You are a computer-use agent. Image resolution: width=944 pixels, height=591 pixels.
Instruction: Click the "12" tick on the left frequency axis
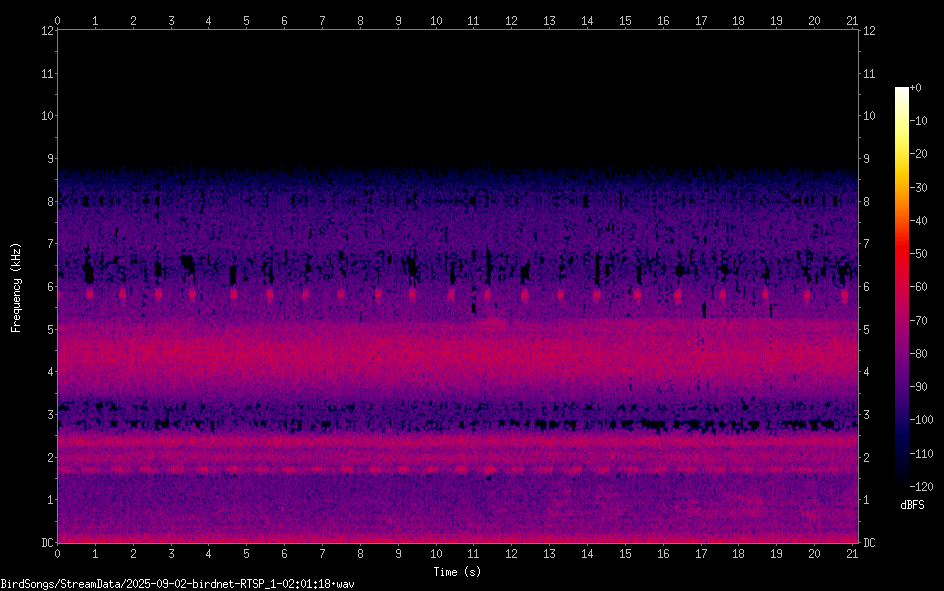click(x=48, y=31)
